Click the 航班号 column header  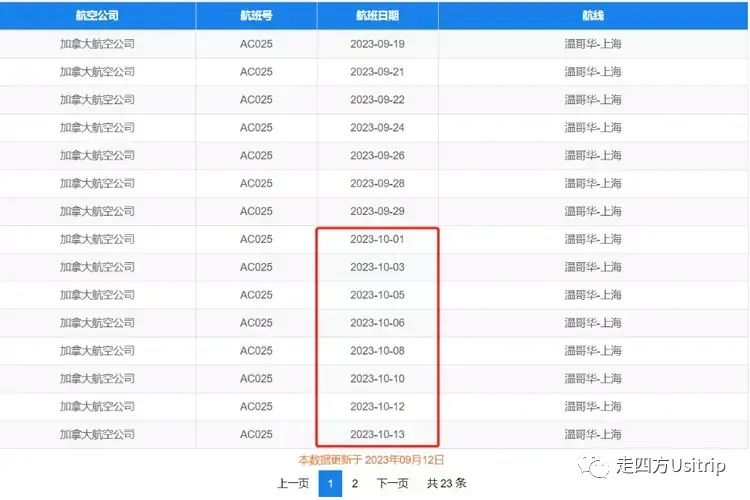pyautogui.click(x=256, y=16)
